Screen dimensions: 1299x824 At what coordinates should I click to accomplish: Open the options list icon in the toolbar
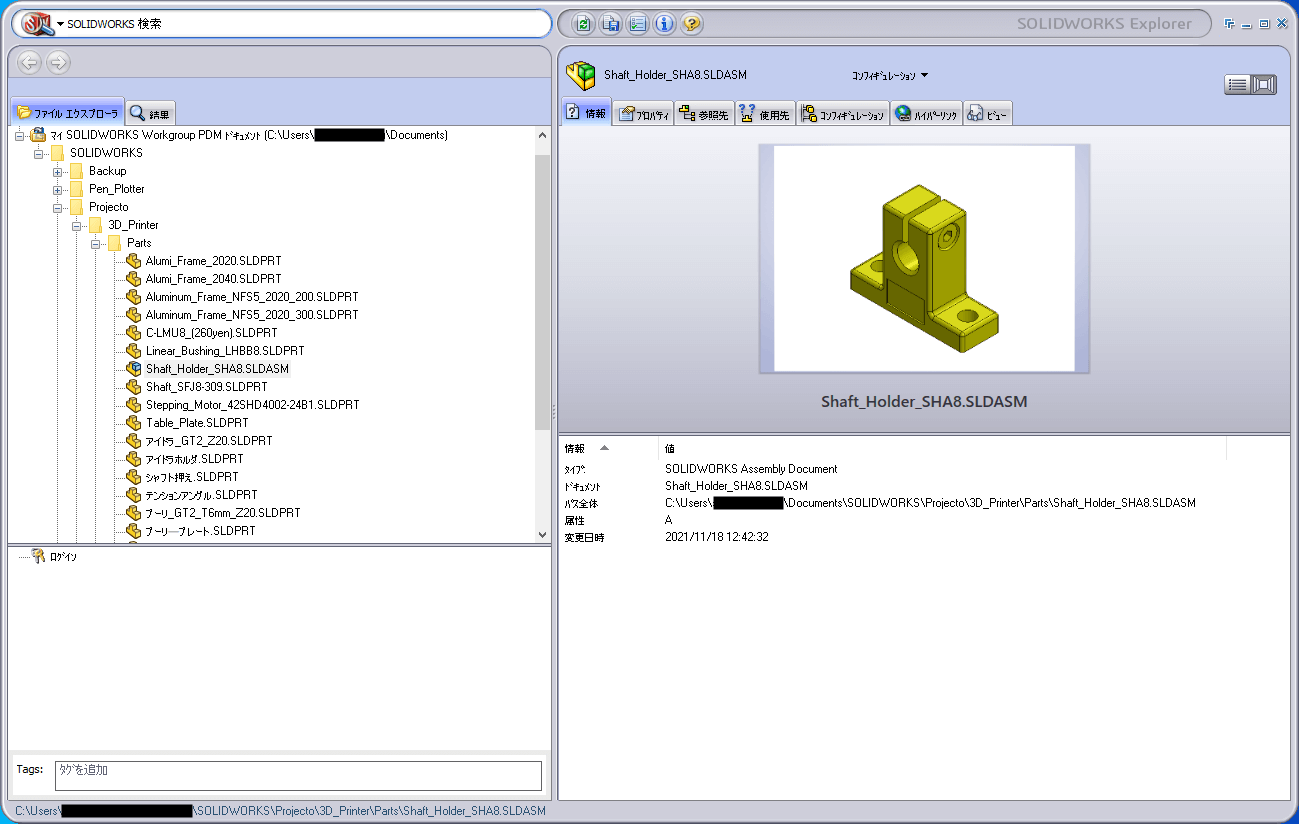coord(637,23)
